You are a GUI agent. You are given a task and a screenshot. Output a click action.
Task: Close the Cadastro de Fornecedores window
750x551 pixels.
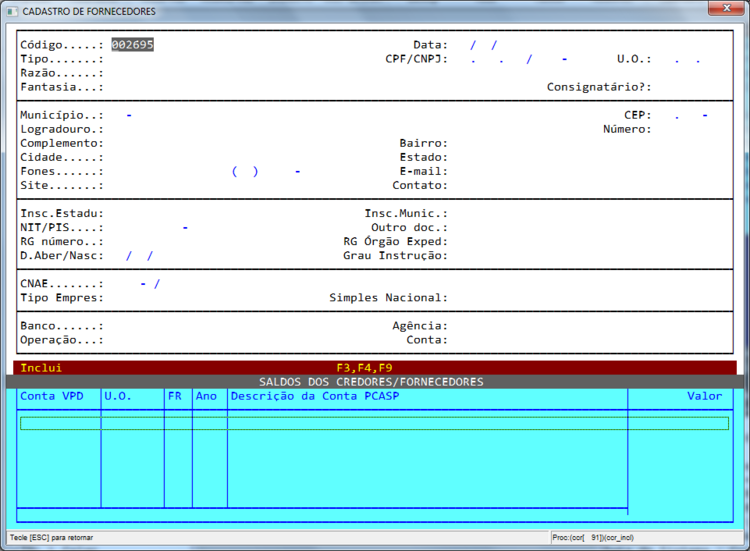726,8
